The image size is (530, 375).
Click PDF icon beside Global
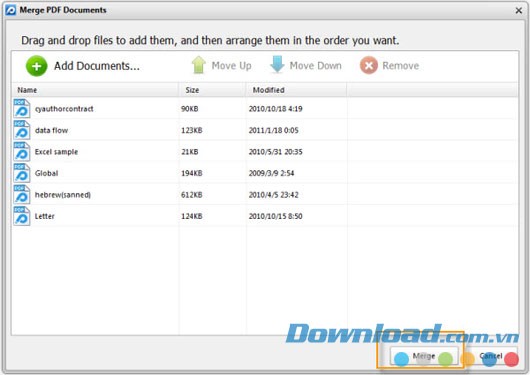click(x=22, y=173)
